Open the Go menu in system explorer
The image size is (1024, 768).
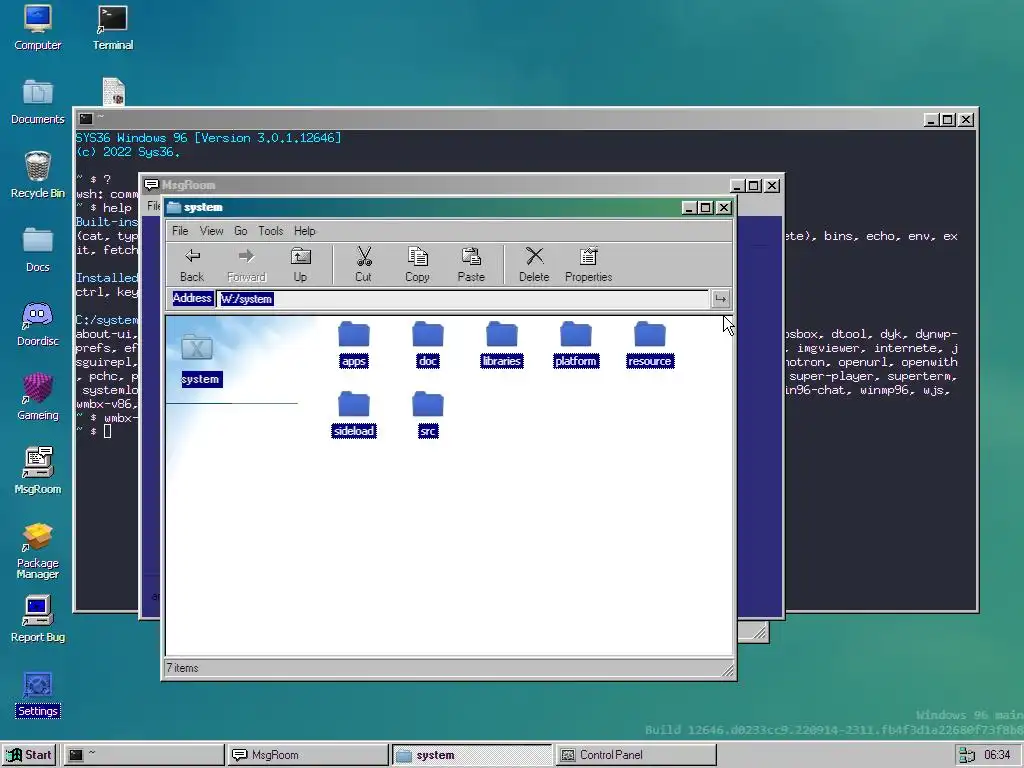[241, 231]
